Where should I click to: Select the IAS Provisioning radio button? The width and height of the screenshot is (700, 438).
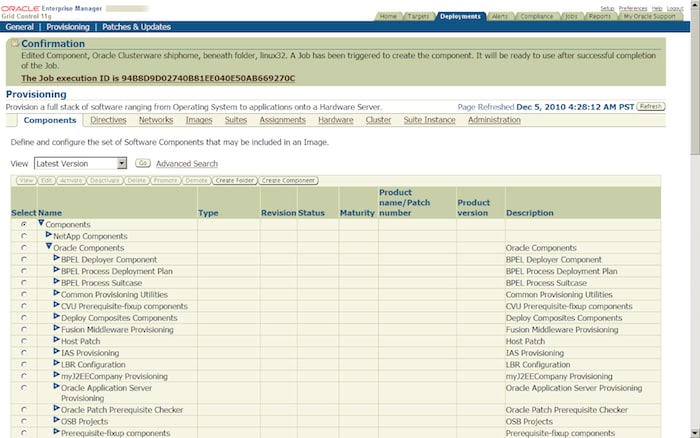(24, 352)
